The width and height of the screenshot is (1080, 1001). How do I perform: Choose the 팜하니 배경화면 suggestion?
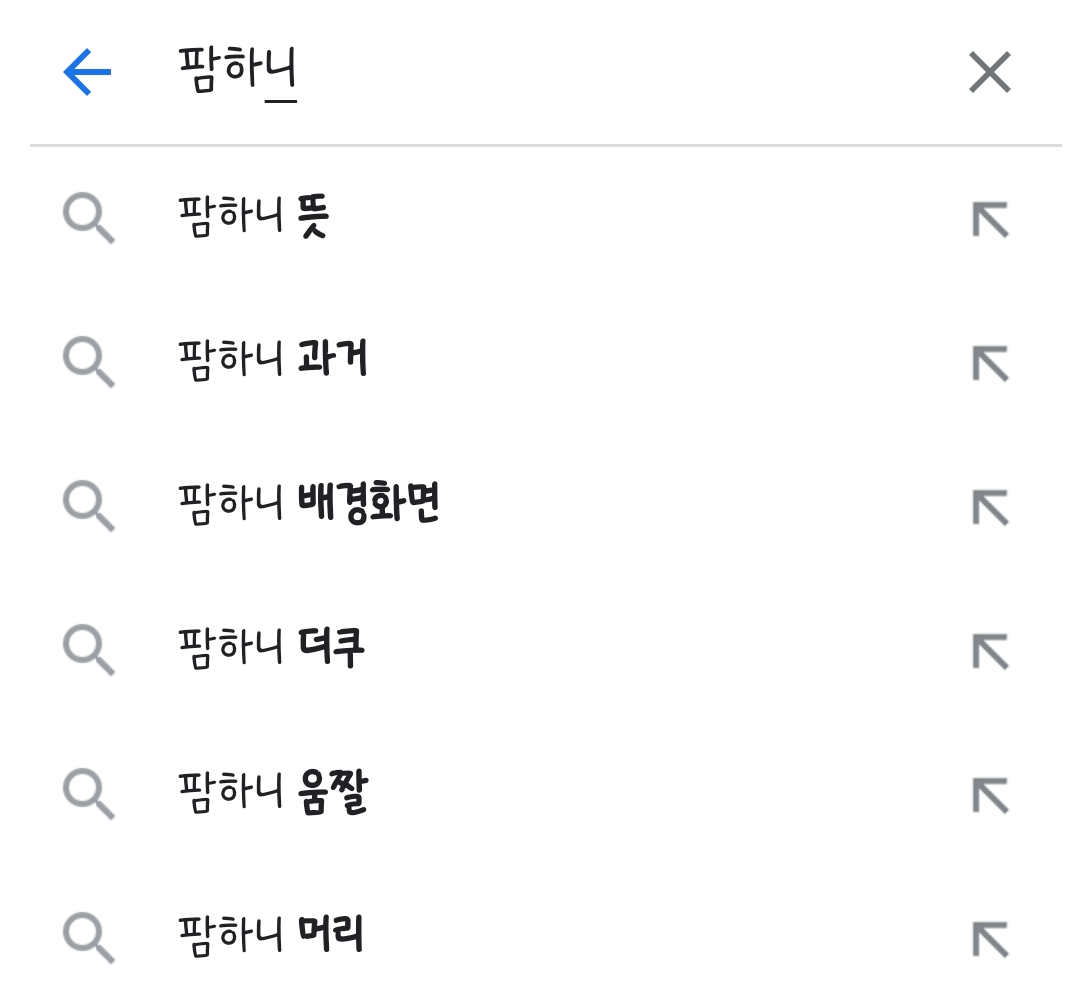coord(308,505)
